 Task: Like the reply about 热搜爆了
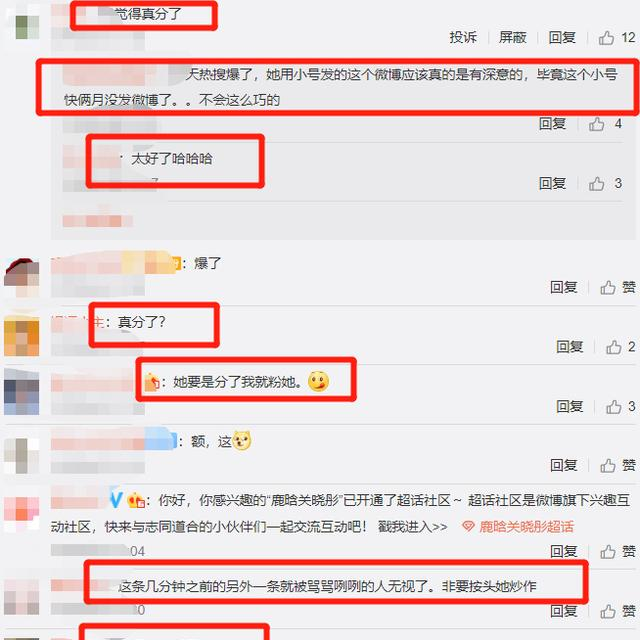(x=605, y=124)
